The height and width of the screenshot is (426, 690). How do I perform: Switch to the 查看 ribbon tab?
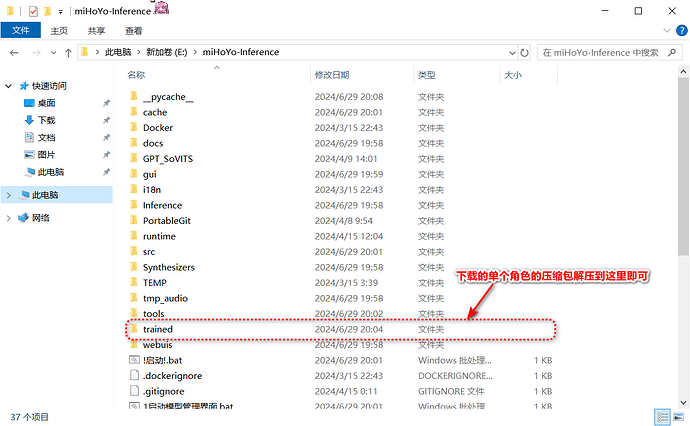(134, 30)
